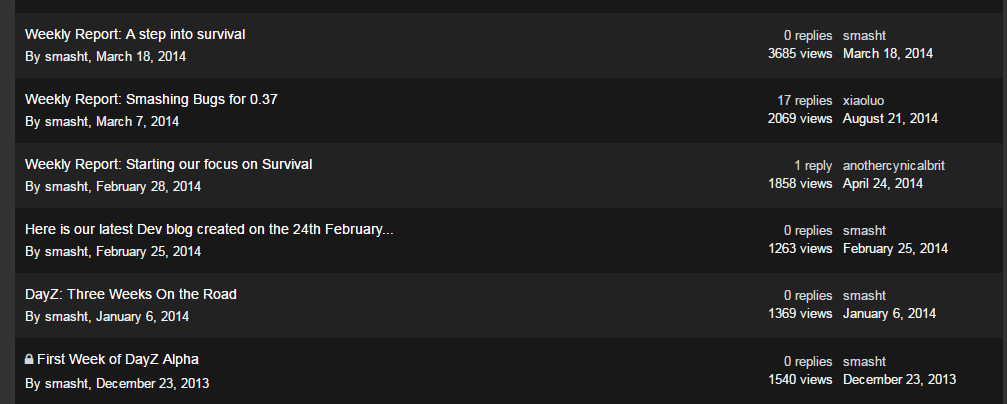Click author smasht under the March 7, 2014 topic
The width and height of the screenshot is (1007, 404).
coord(66,121)
